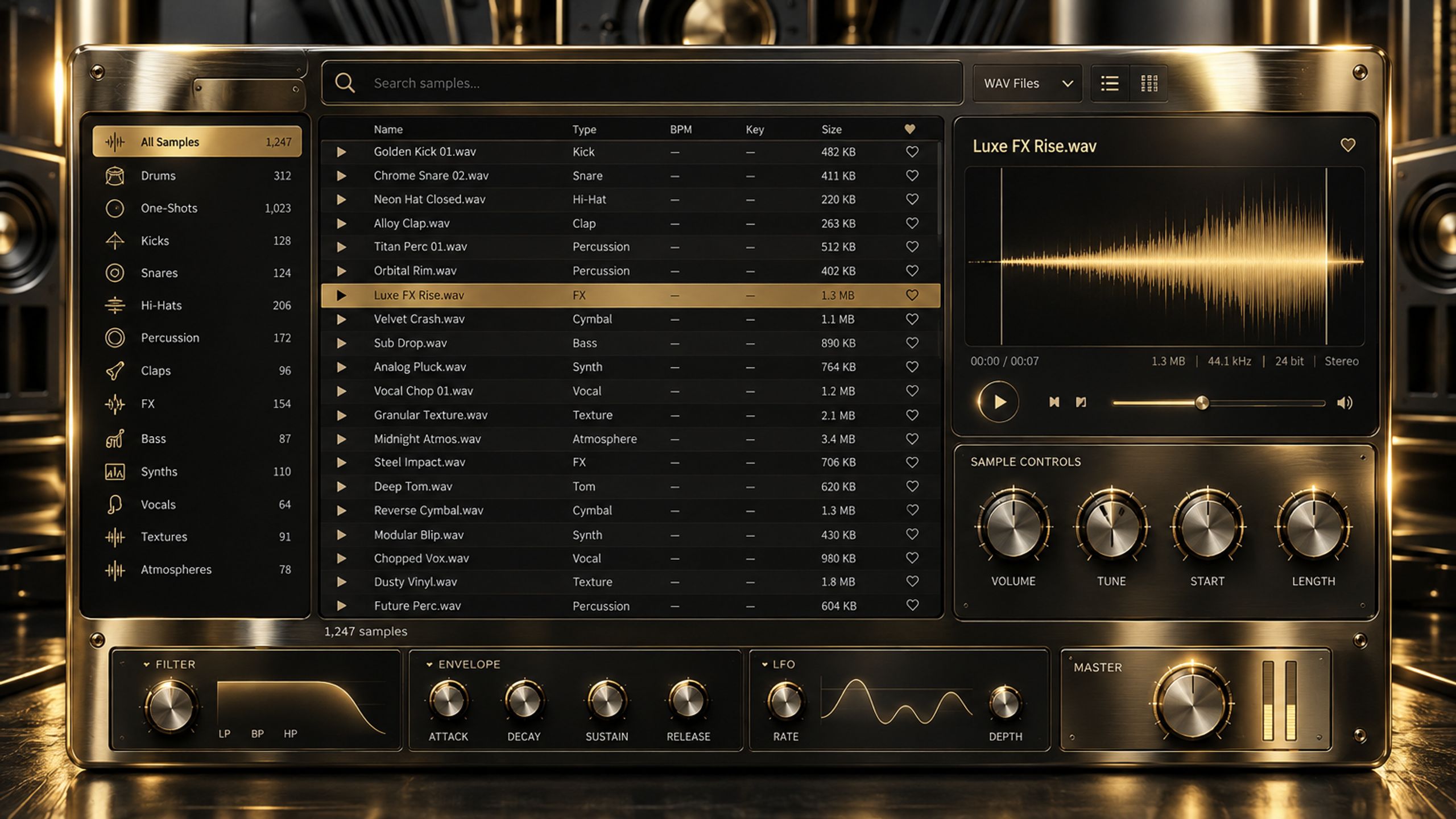
Task: Open the One-Shots category
Action: coord(197,208)
